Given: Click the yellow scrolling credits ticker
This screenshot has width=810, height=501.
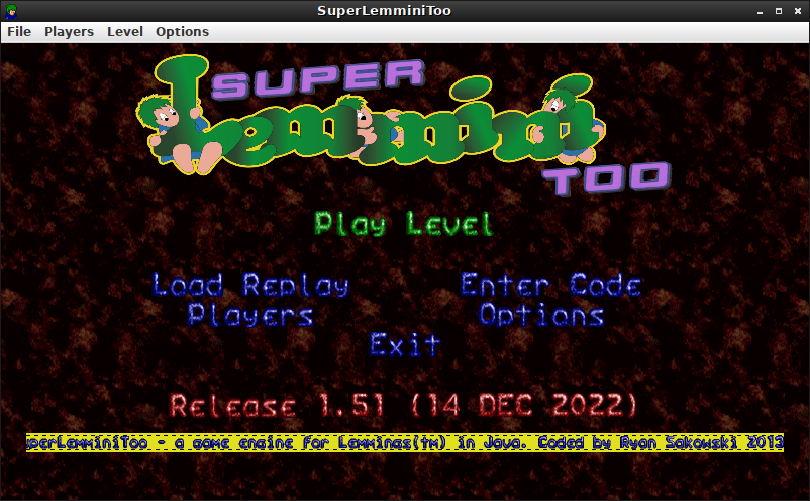Looking at the screenshot, I should click(405, 443).
